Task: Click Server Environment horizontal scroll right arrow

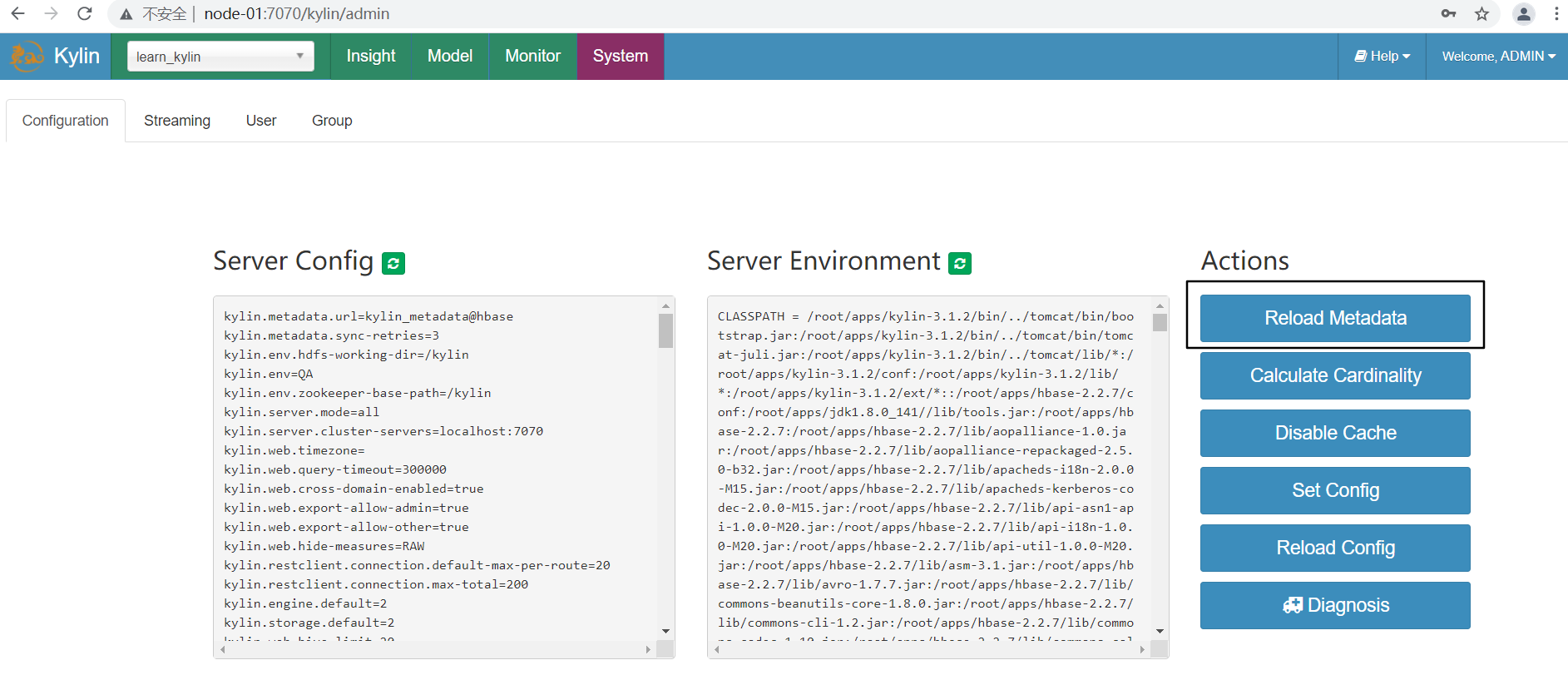Action: click(1142, 650)
